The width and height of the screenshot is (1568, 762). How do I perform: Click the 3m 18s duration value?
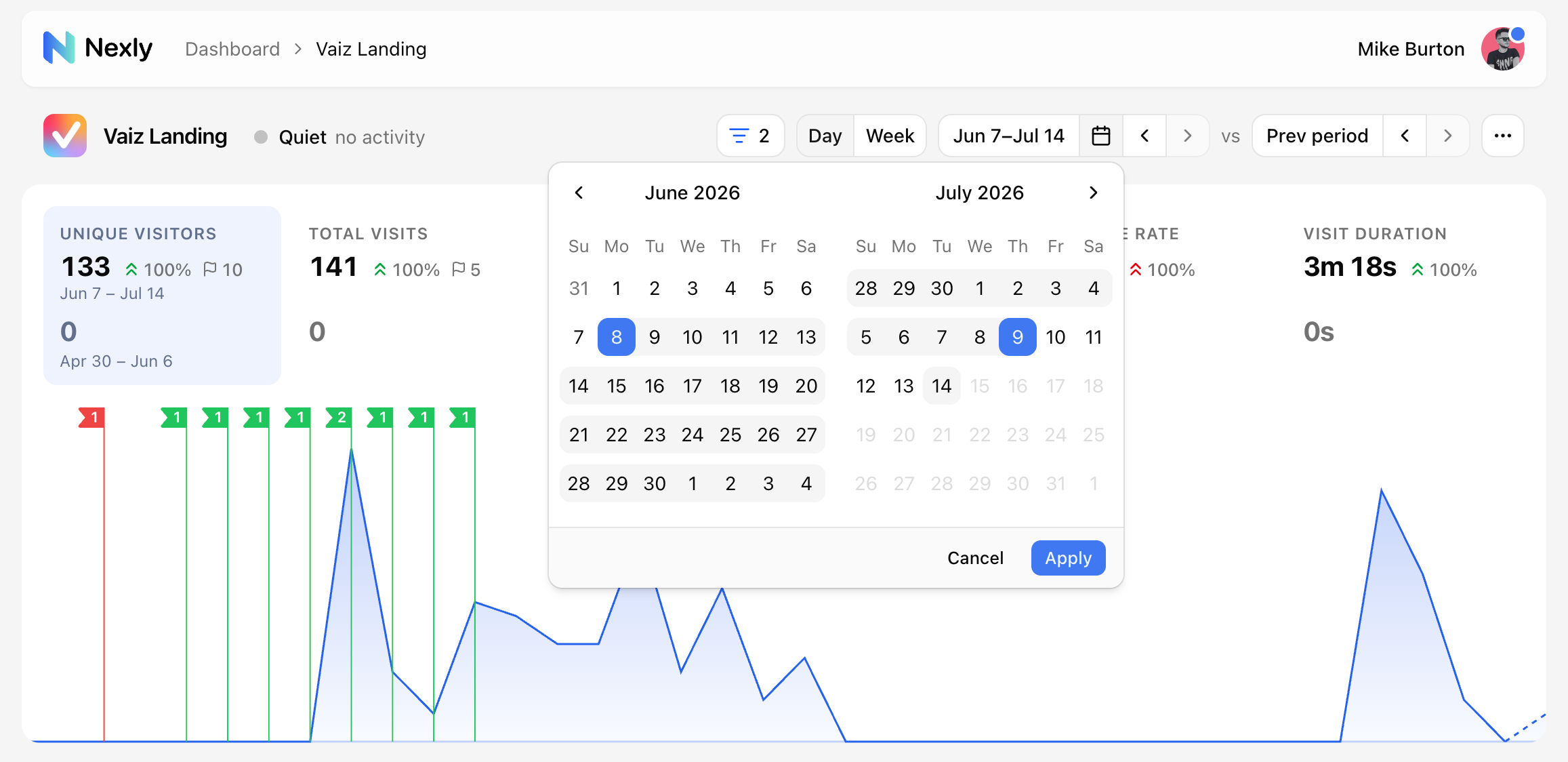pyautogui.click(x=1350, y=267)
